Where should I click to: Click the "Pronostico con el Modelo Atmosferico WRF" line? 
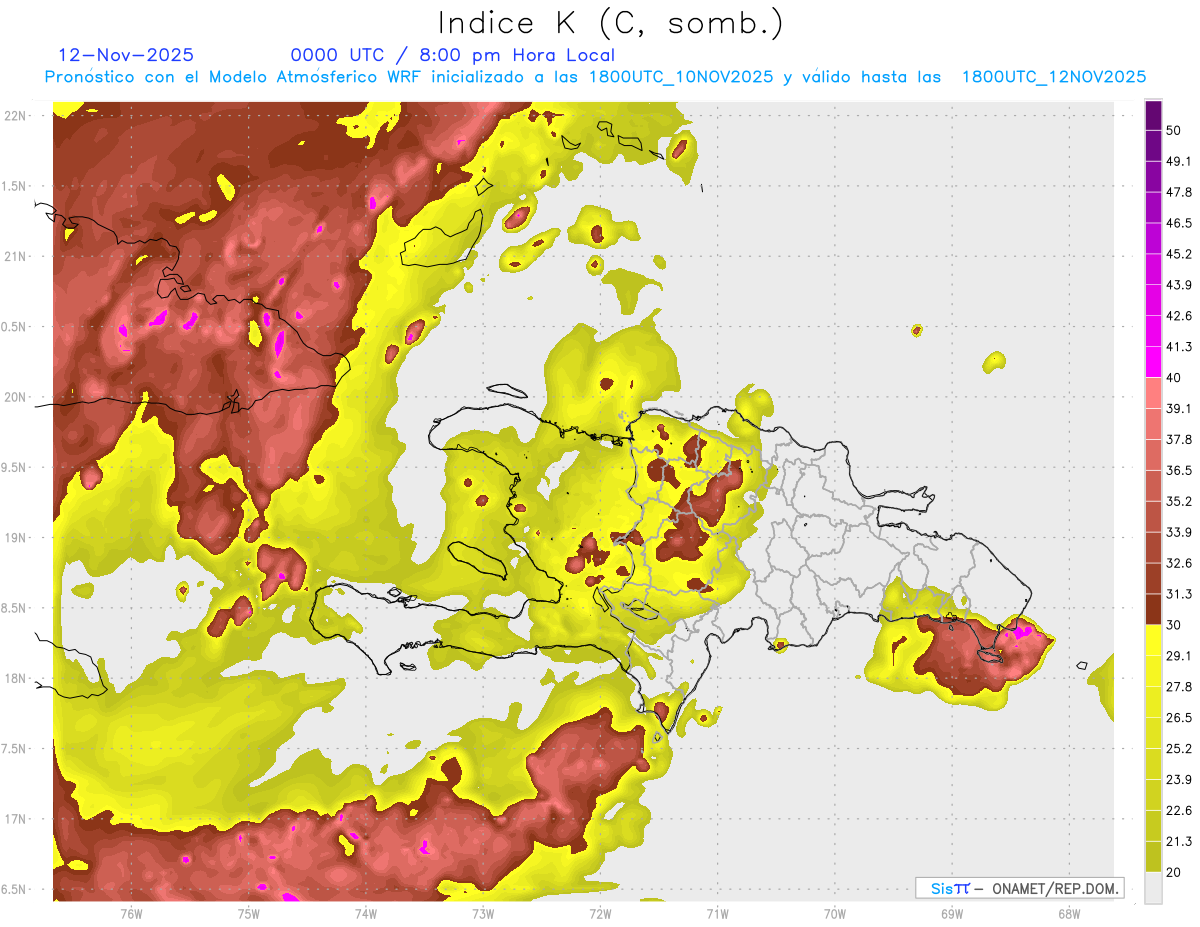(595, 77)
